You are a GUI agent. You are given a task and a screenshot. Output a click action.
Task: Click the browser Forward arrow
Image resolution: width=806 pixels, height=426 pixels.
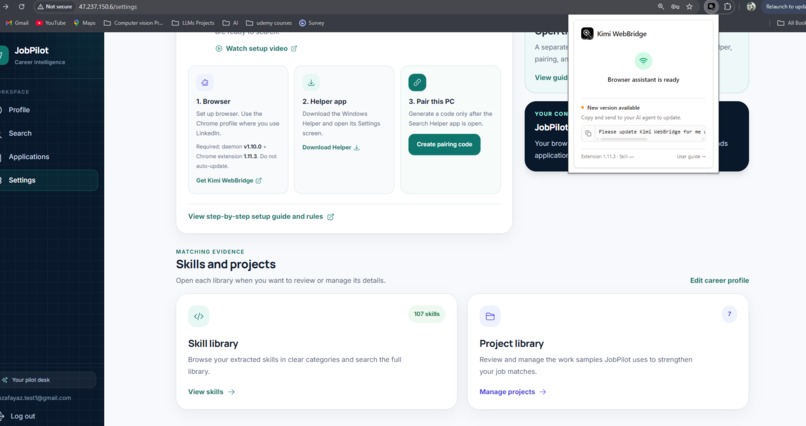[6, 7]
